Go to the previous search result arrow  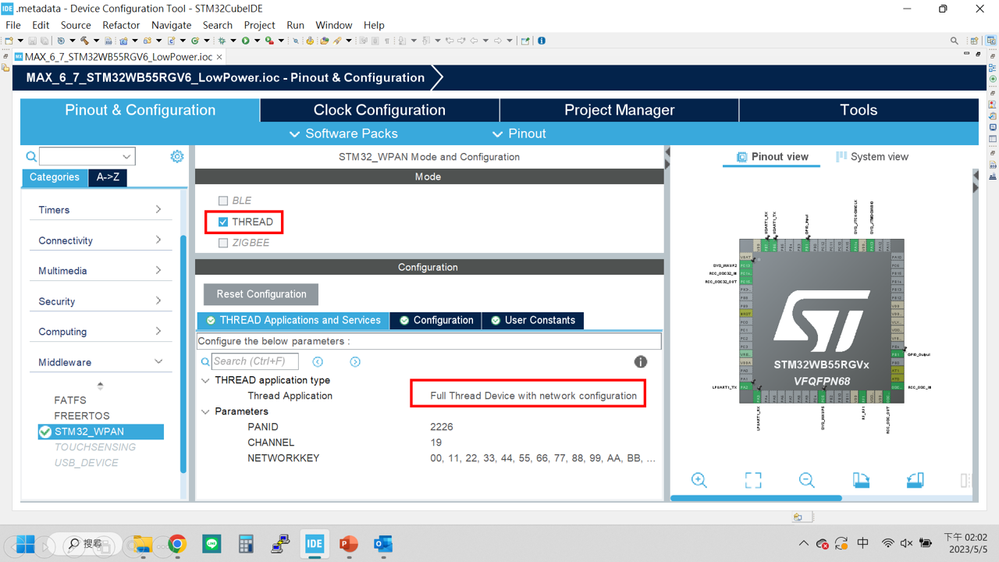pos(317,362)
